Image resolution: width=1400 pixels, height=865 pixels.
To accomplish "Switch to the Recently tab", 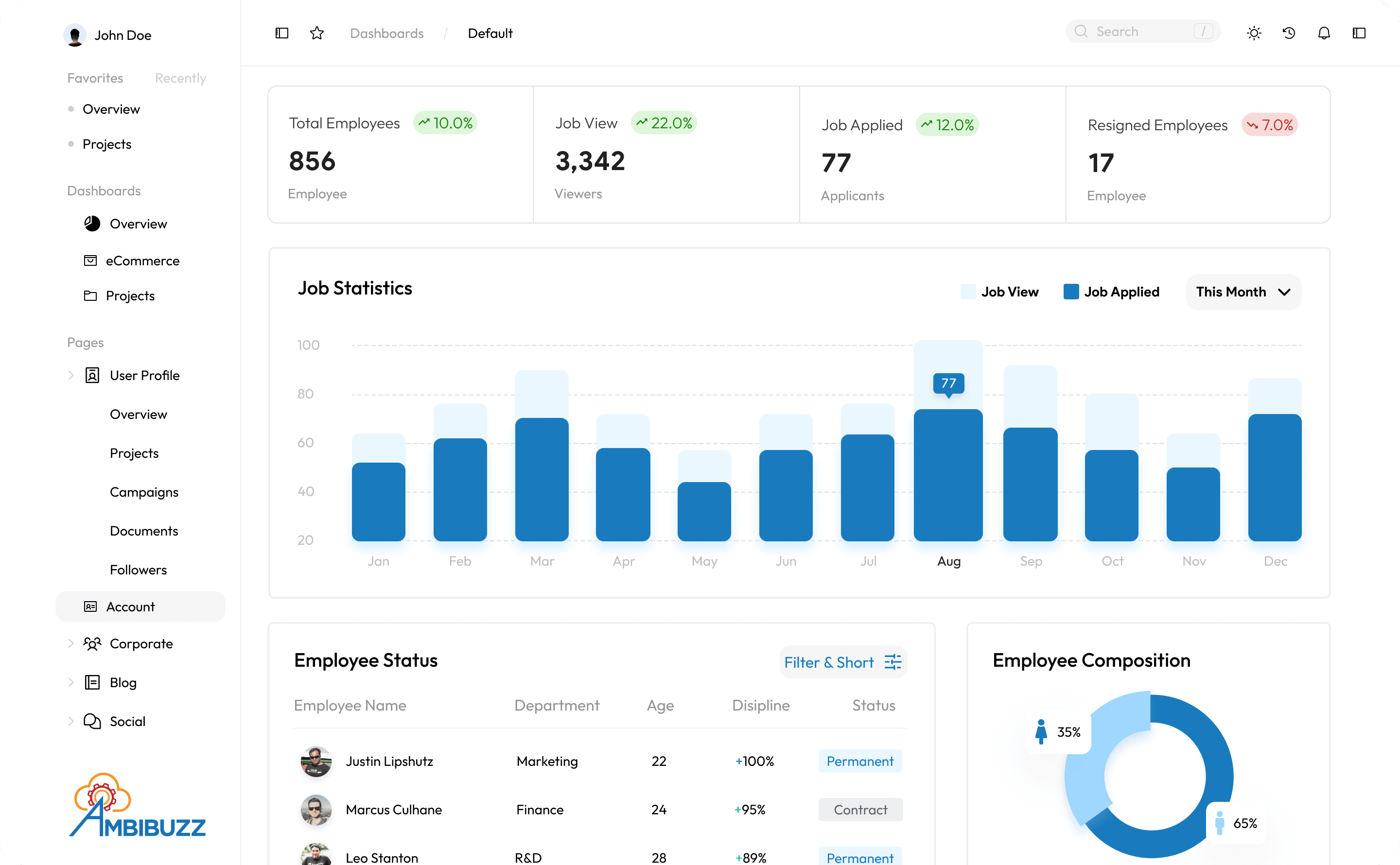I will (x=180, y=78).
